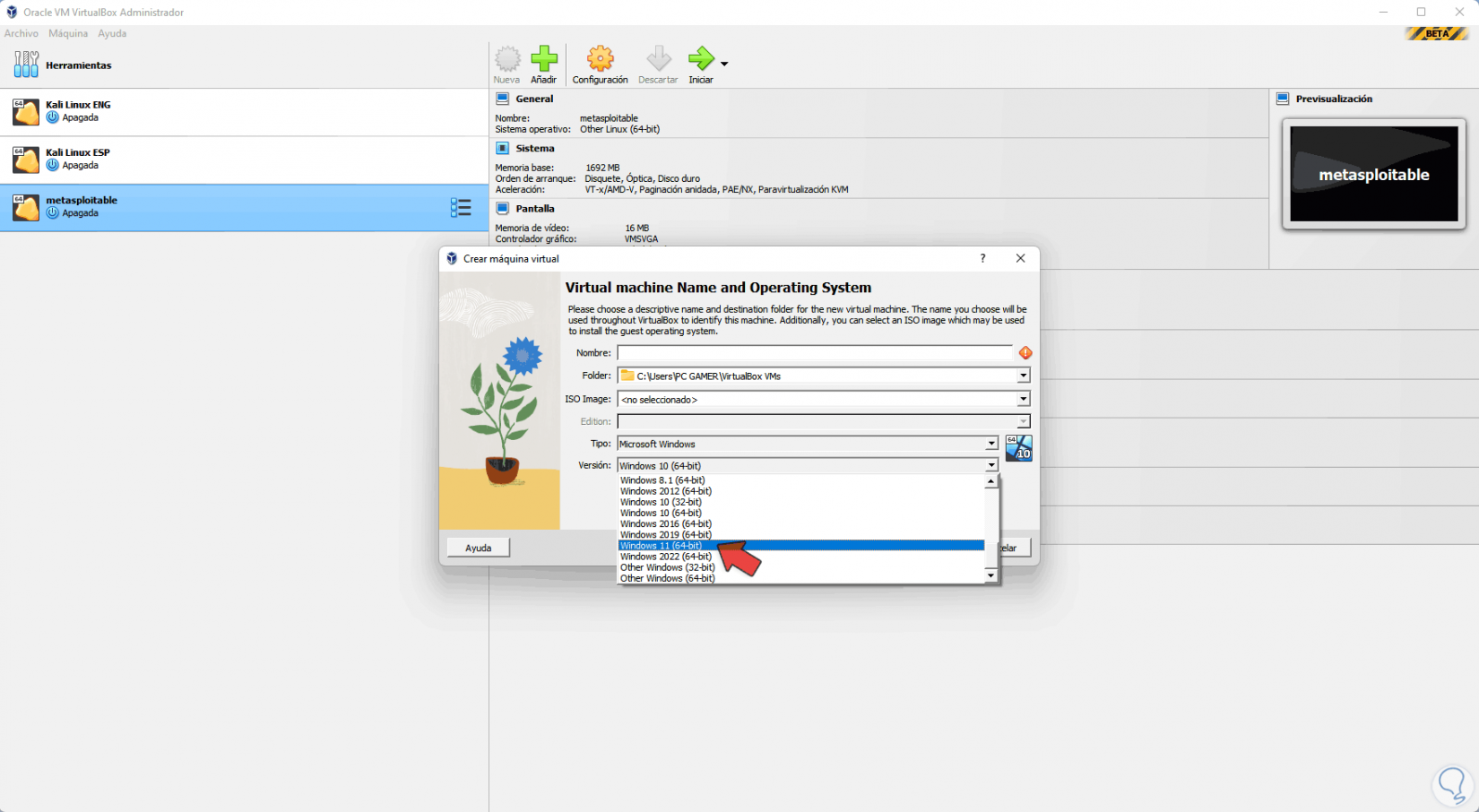This screenshot has width=1479, height=812.
Task: Click the Previsualización panel icon
Action: [x=1283, y=99]
